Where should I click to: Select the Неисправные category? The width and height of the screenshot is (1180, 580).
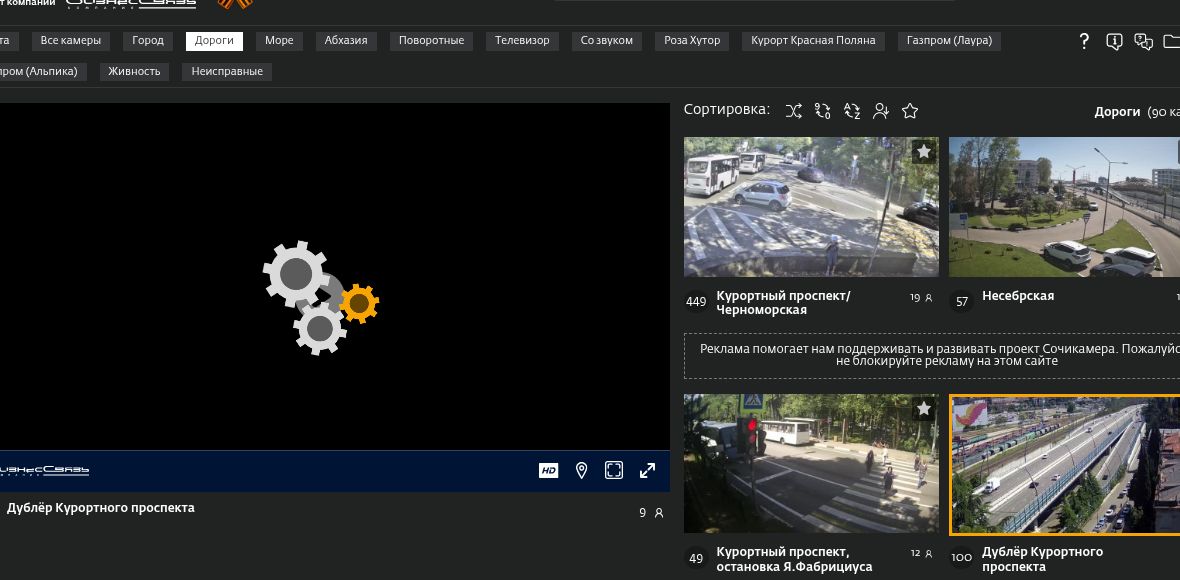click(x=227, y=71)
